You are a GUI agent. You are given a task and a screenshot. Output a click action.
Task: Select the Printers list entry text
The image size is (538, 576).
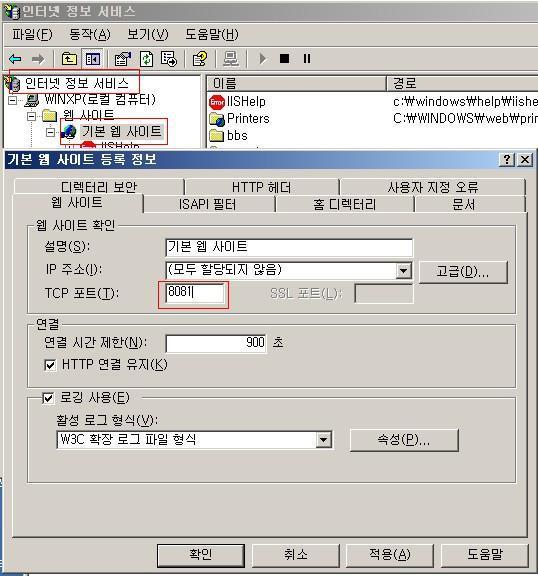point(248,119)
